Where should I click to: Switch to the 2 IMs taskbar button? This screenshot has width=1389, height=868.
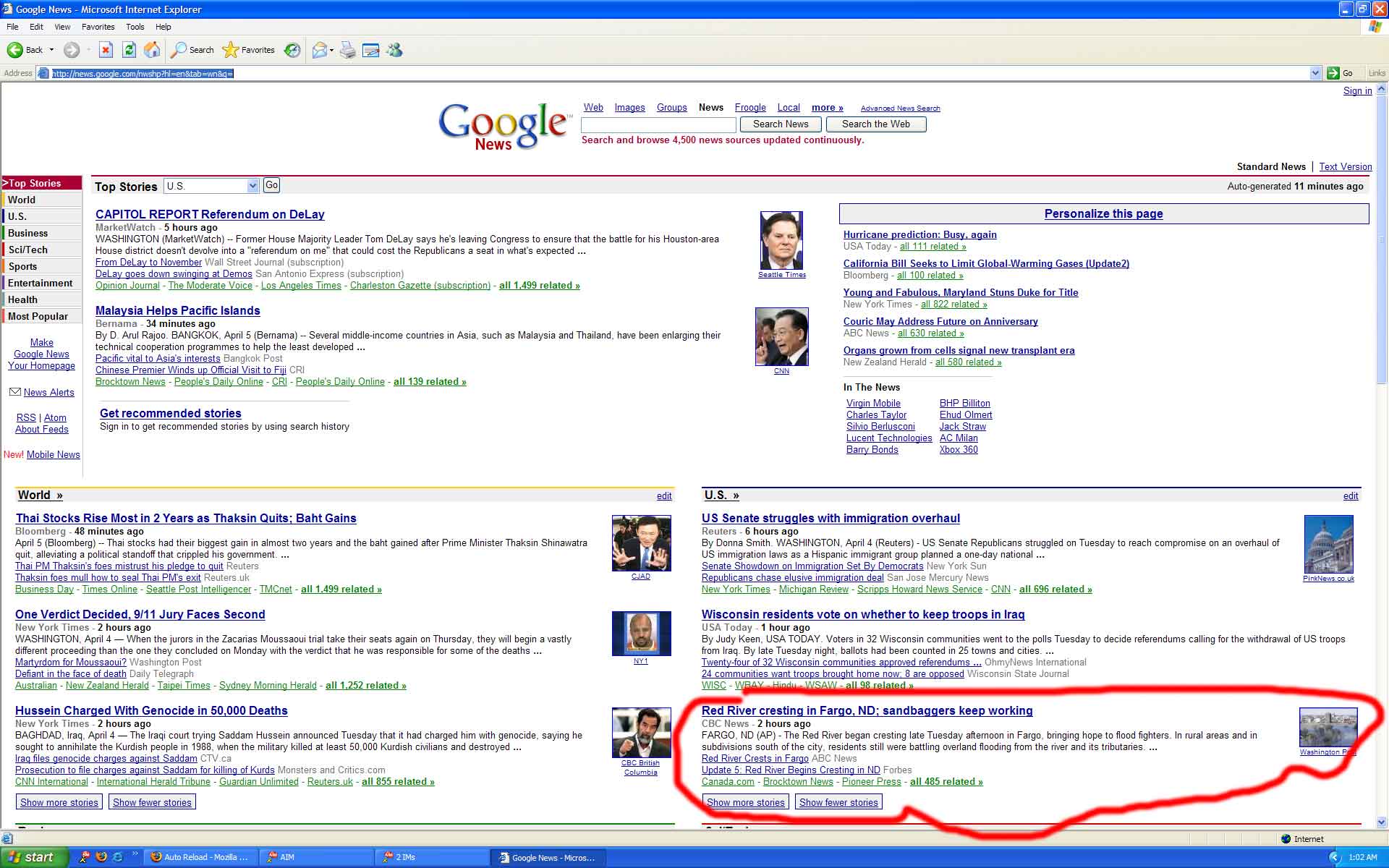(433, 857)
